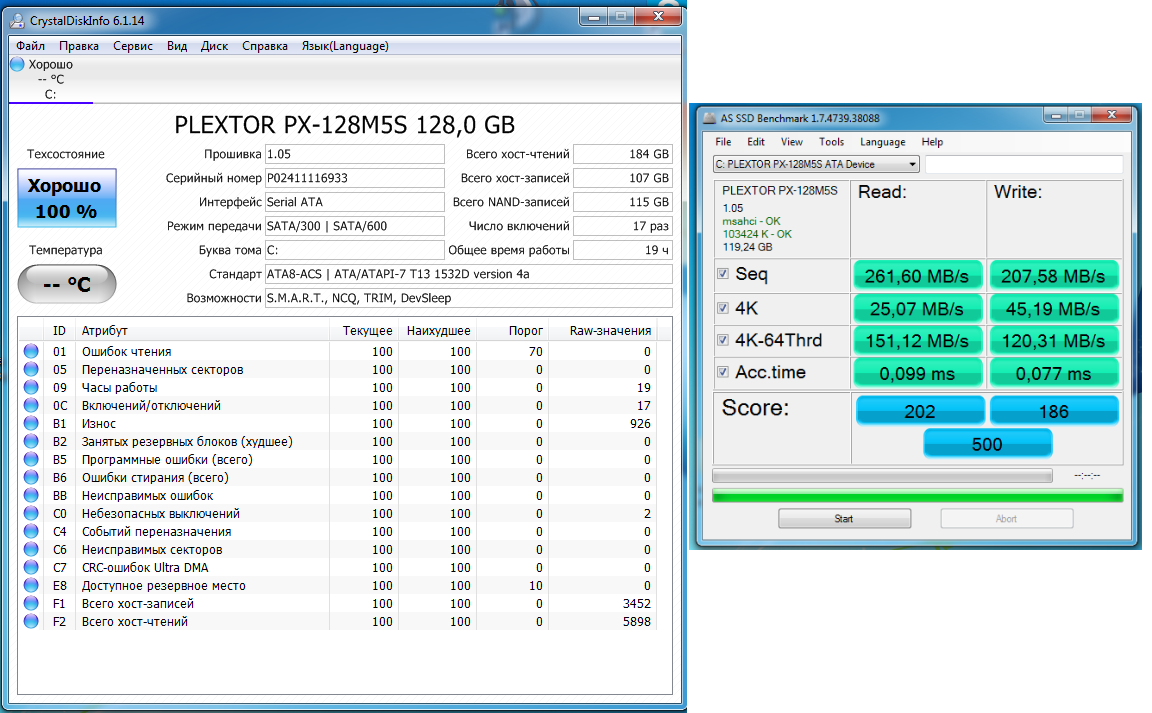Screen dimensions: 1152x713
Task: Click status icon for C6 Неисправимых секторов
Action: coord(31,549)
